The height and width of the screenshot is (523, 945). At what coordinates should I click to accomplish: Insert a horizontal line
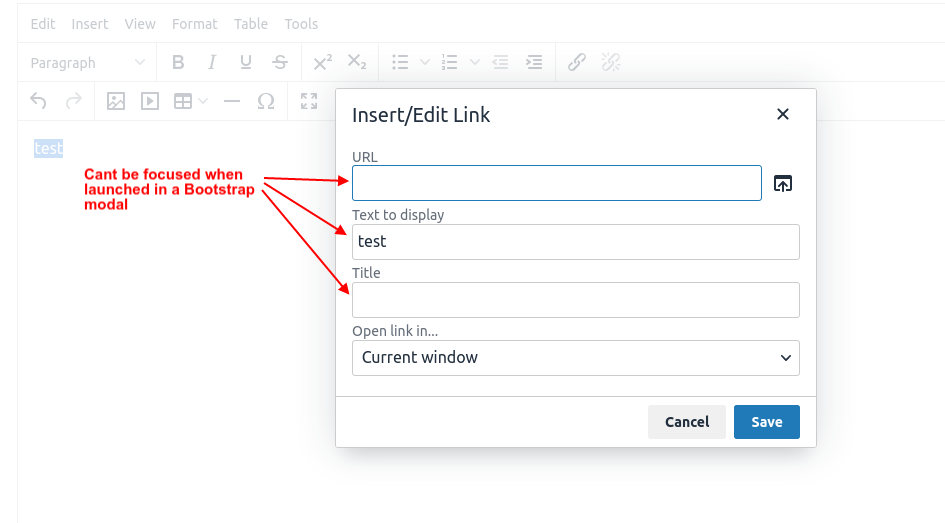point(232,101)
